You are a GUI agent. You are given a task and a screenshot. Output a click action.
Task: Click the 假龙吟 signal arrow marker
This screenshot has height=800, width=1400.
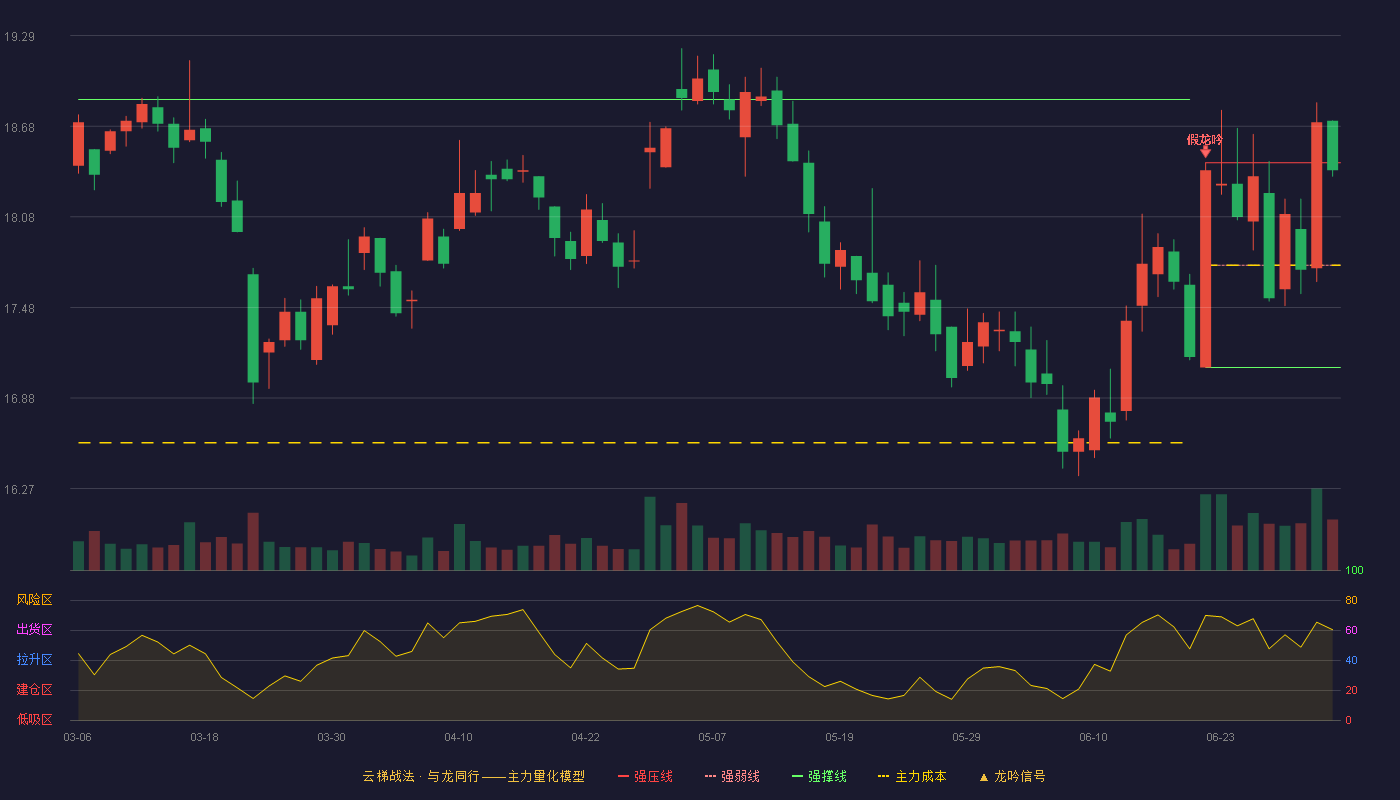(1205, 151)
